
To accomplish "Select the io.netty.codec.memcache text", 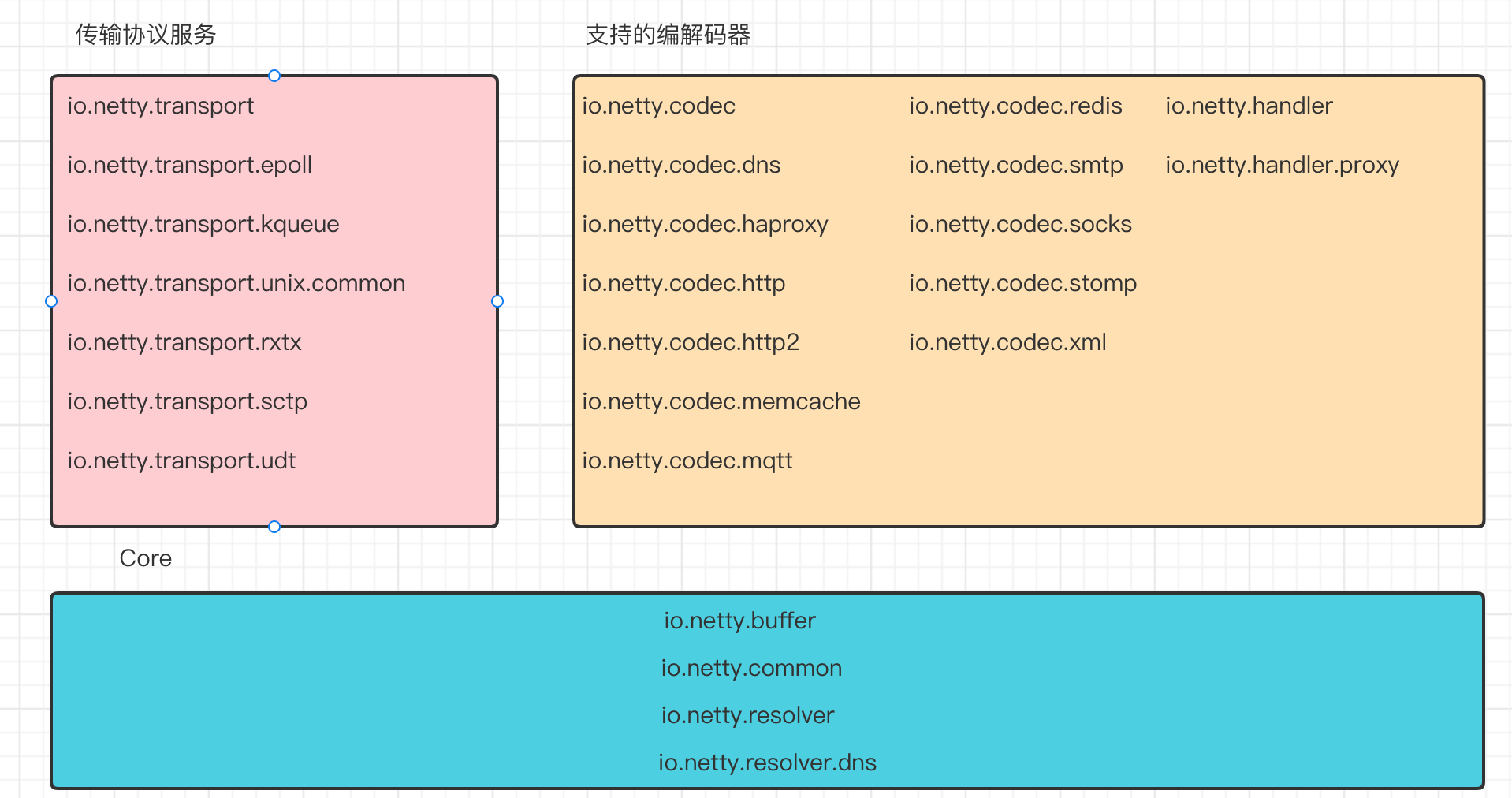I will [x=721, y=401].
